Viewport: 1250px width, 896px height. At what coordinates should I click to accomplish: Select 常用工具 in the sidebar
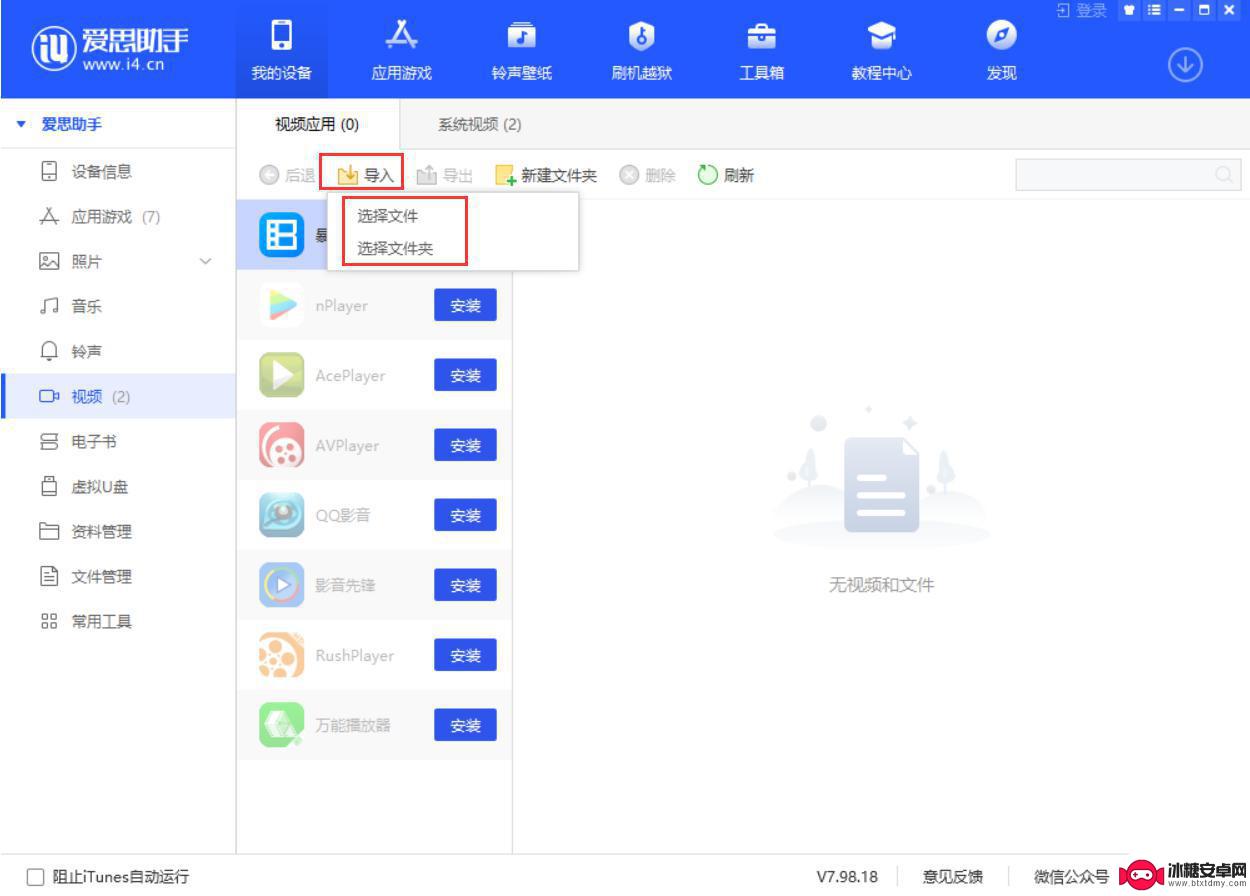point(118,621)
